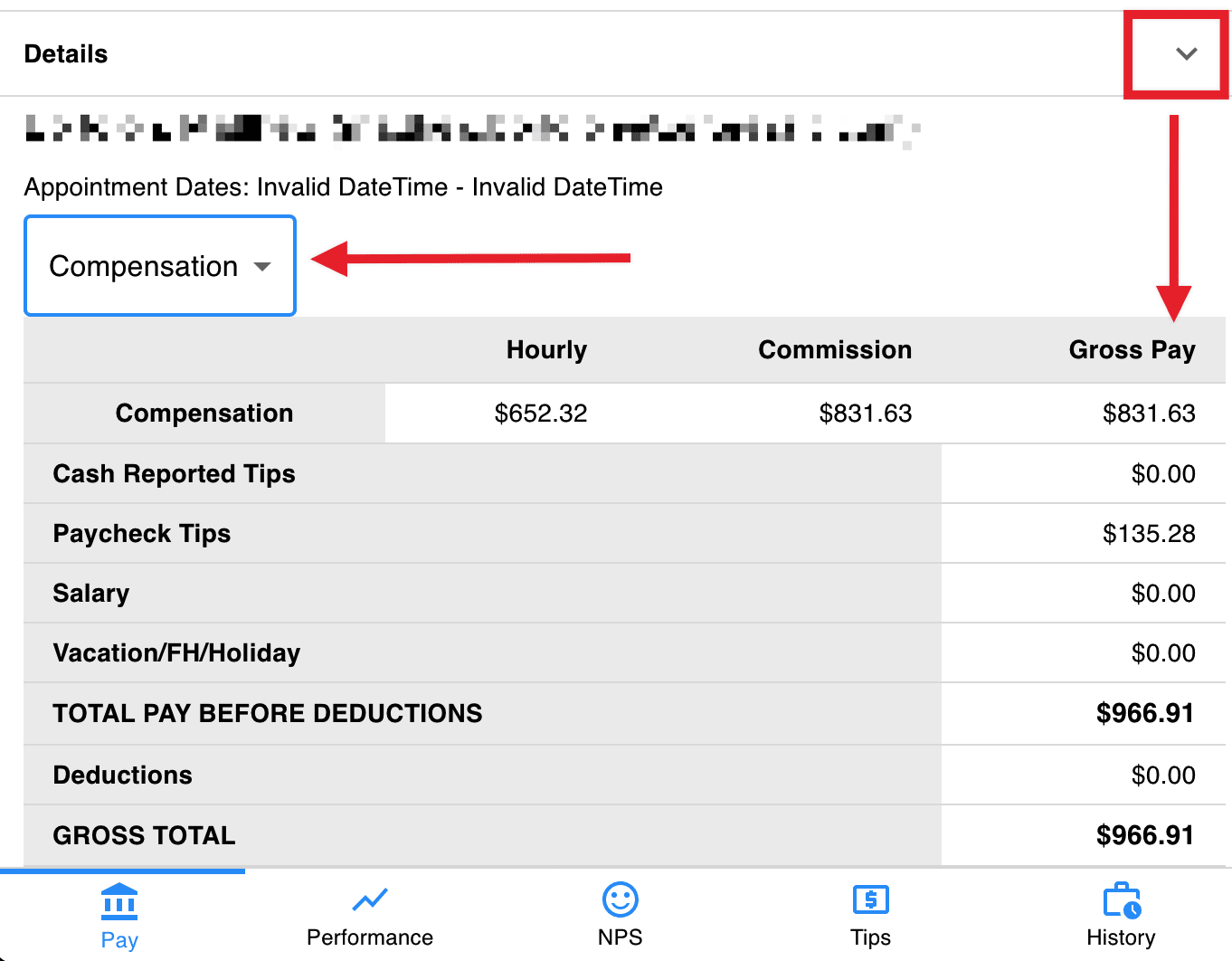Image resolution: width=1232 pixels, height=961 pixels.
Task: Click the Pay tab label
Action: [x=119, y=940]
